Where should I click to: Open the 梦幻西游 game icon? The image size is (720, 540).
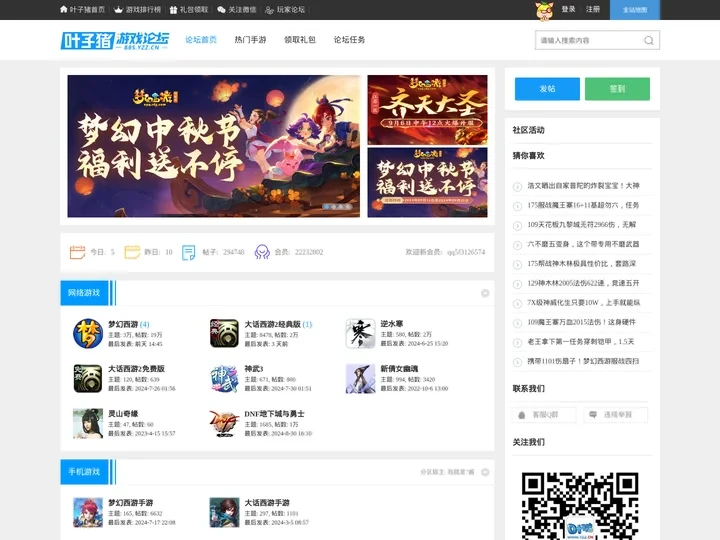click(88, 334)
